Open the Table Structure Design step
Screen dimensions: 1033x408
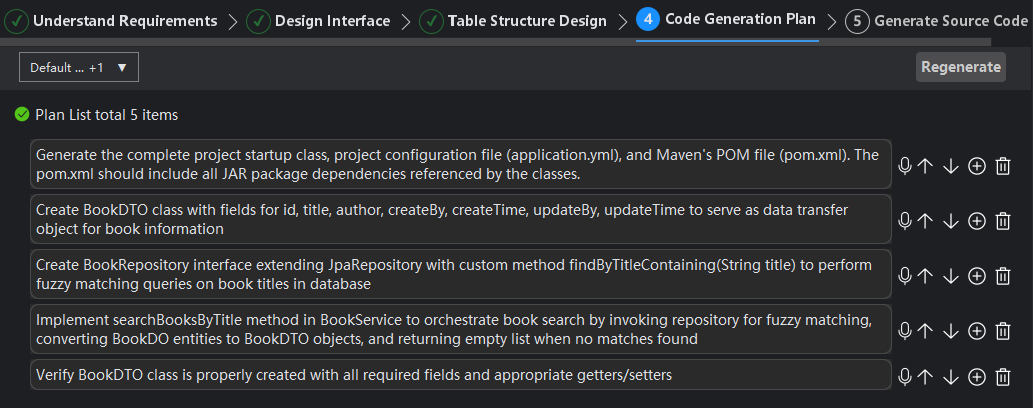tap(514, 21)
